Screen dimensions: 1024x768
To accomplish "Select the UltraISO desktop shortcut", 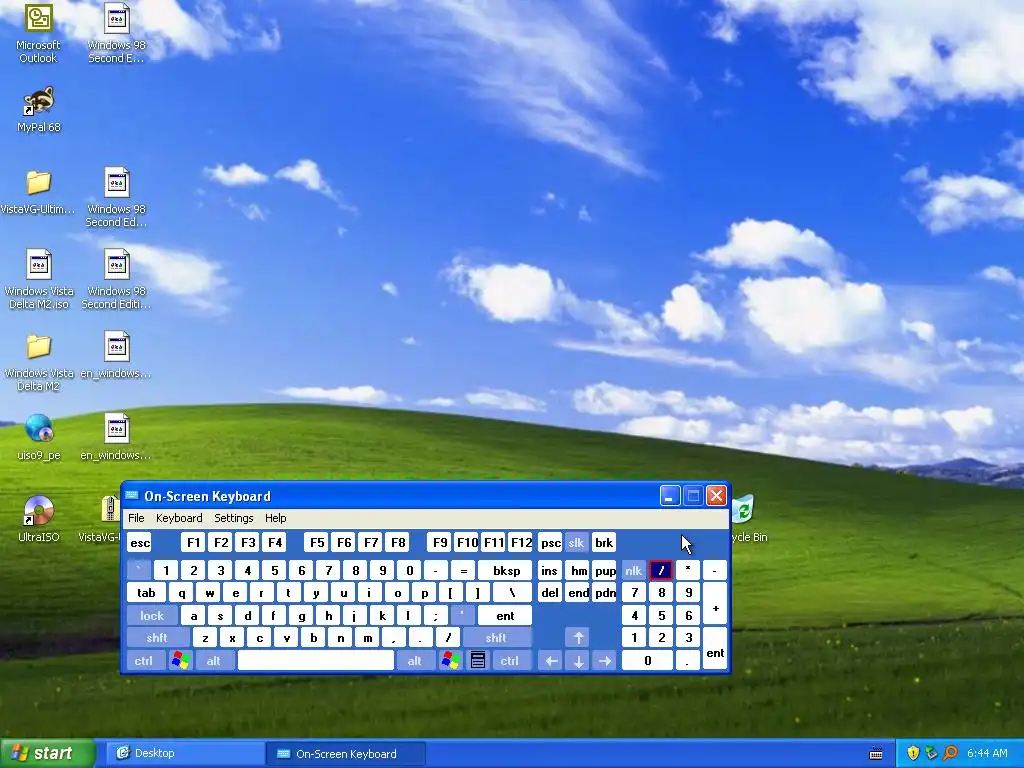I will click(39, 519).
